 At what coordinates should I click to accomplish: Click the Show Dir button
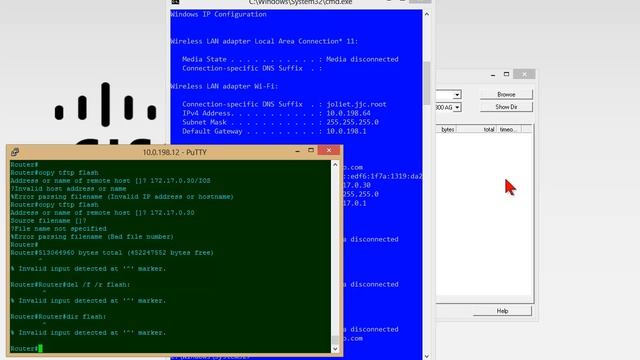[x=506, y=107]
